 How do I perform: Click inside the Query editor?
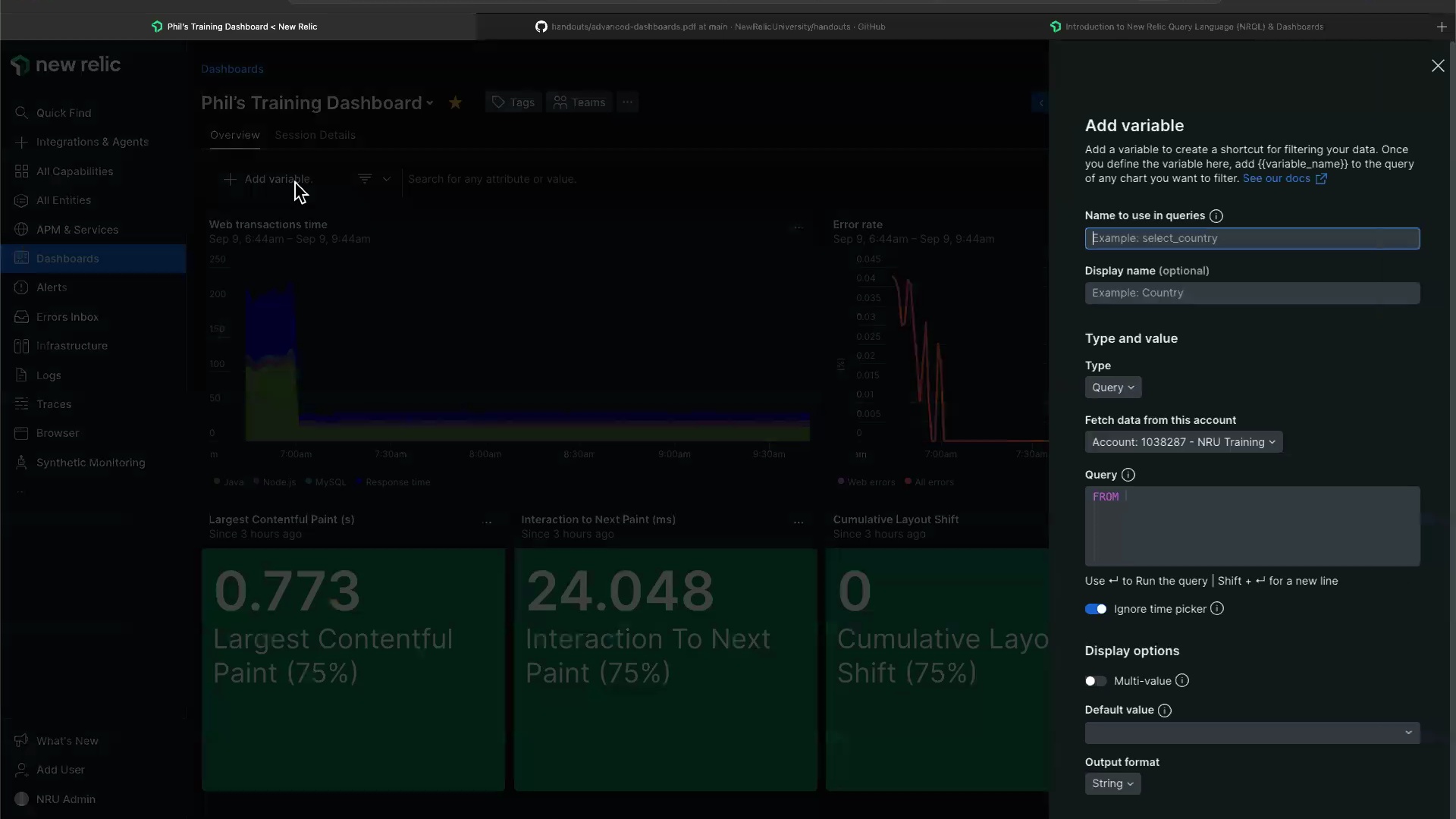coord(1252,526)
